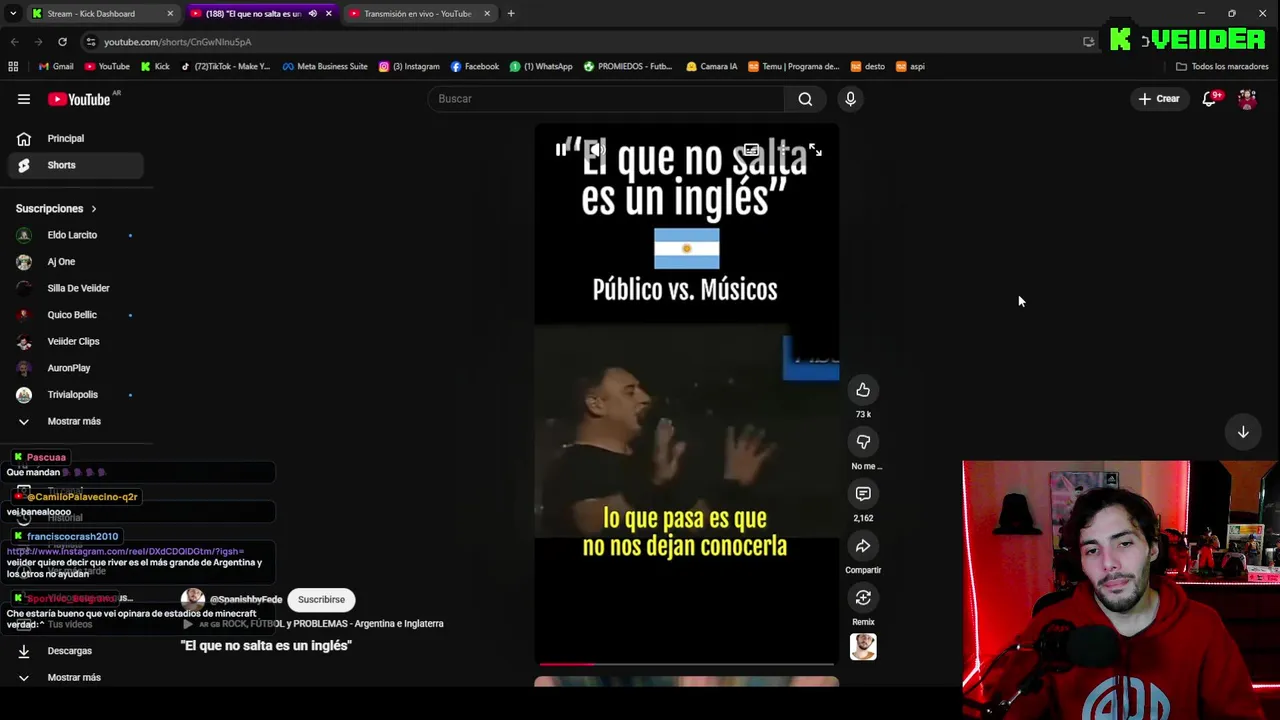
Task: Open AuronPlay subscription
Action: pyautogui.click(x=75, y=368)
